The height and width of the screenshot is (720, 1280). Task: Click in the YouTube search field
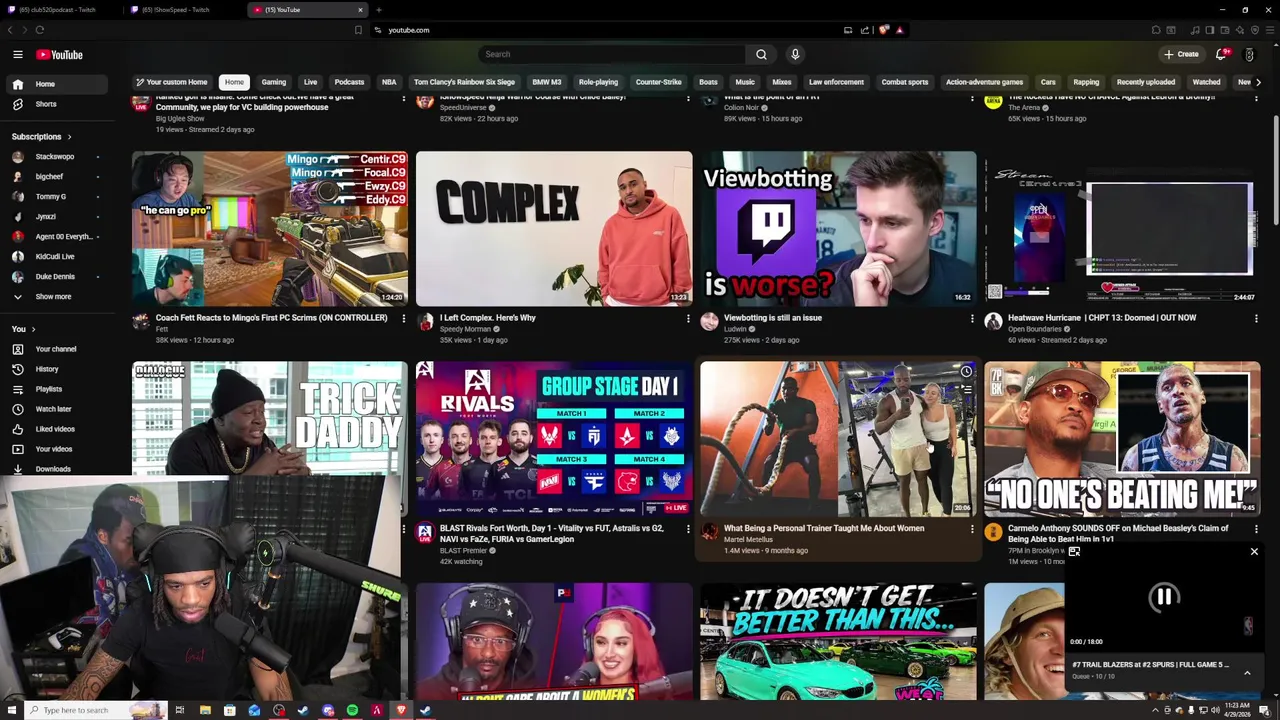point(612,54)
